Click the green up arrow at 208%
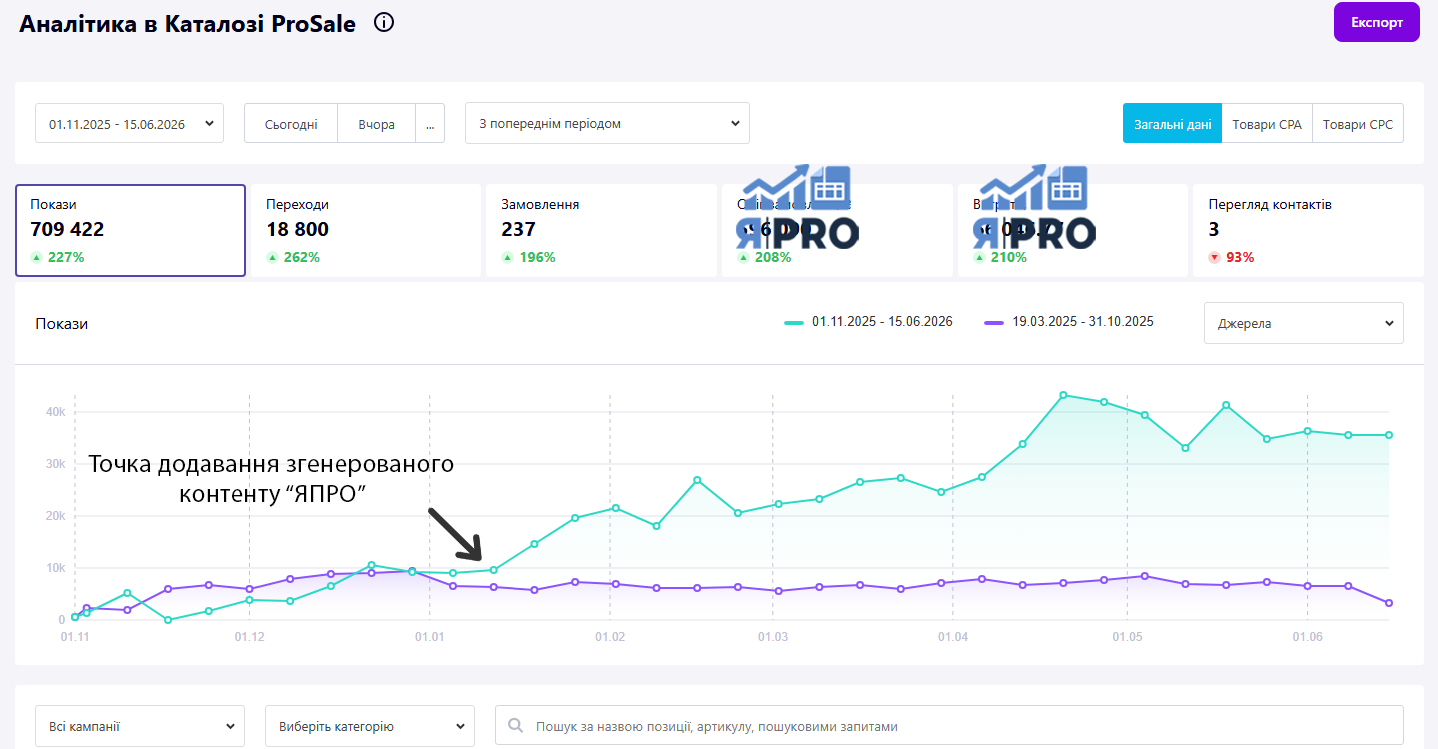This screenshot has height=749, width=1438. click(743, 257)
